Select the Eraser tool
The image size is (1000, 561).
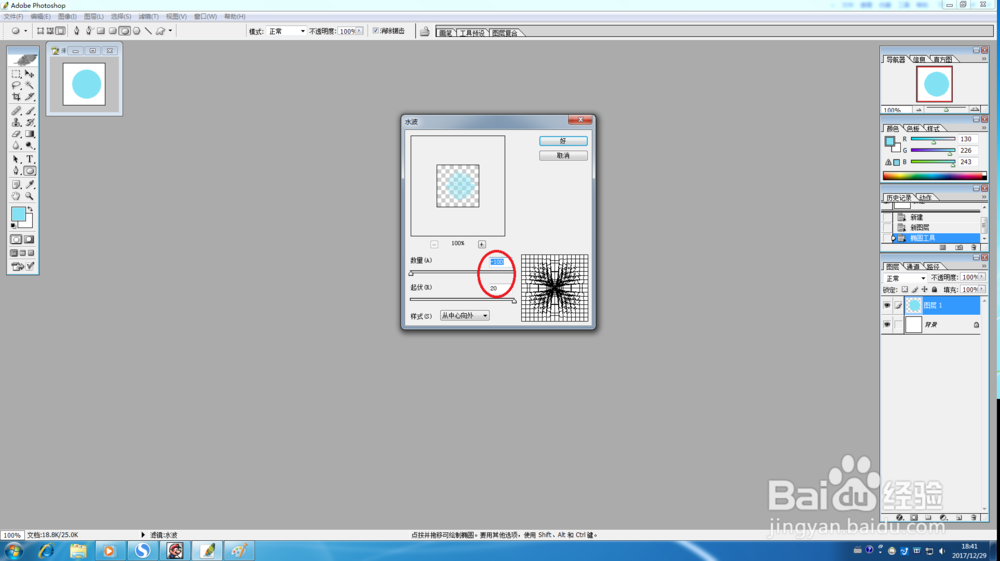[17, 134]
